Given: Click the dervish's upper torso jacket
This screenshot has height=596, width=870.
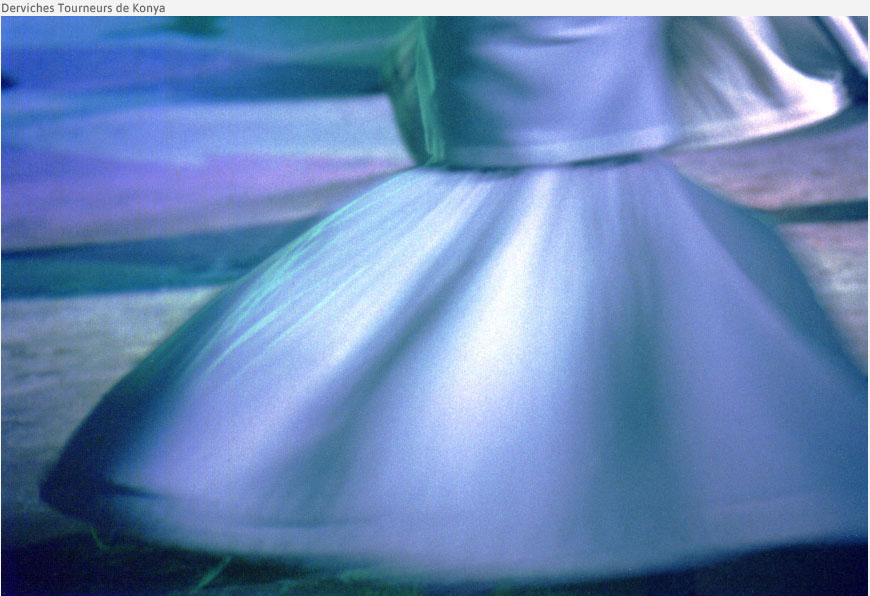Looking at the screenshot, I should [540, 80].
